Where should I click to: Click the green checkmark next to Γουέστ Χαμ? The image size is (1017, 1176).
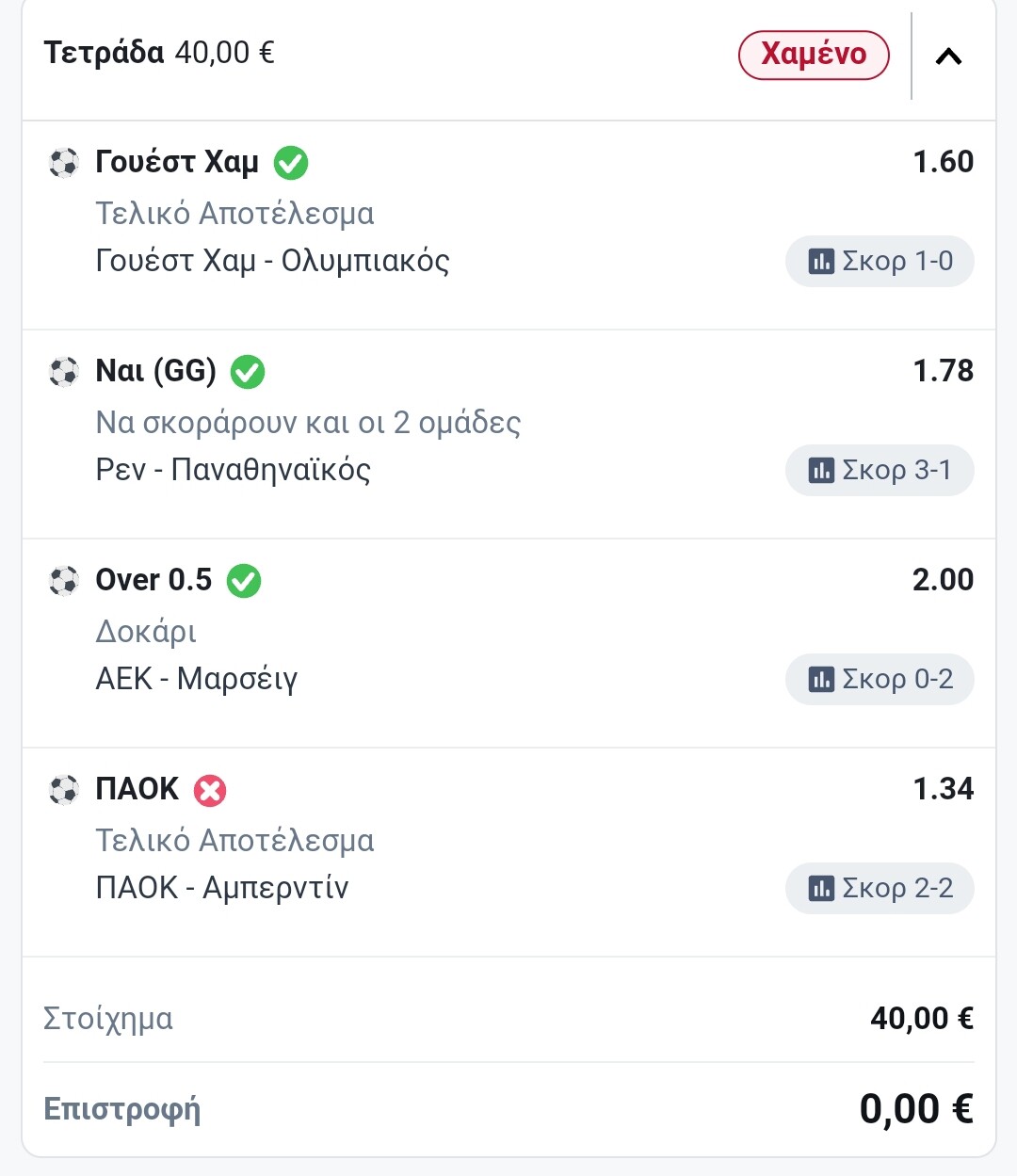pyautogui.click(x=291, y=163)
